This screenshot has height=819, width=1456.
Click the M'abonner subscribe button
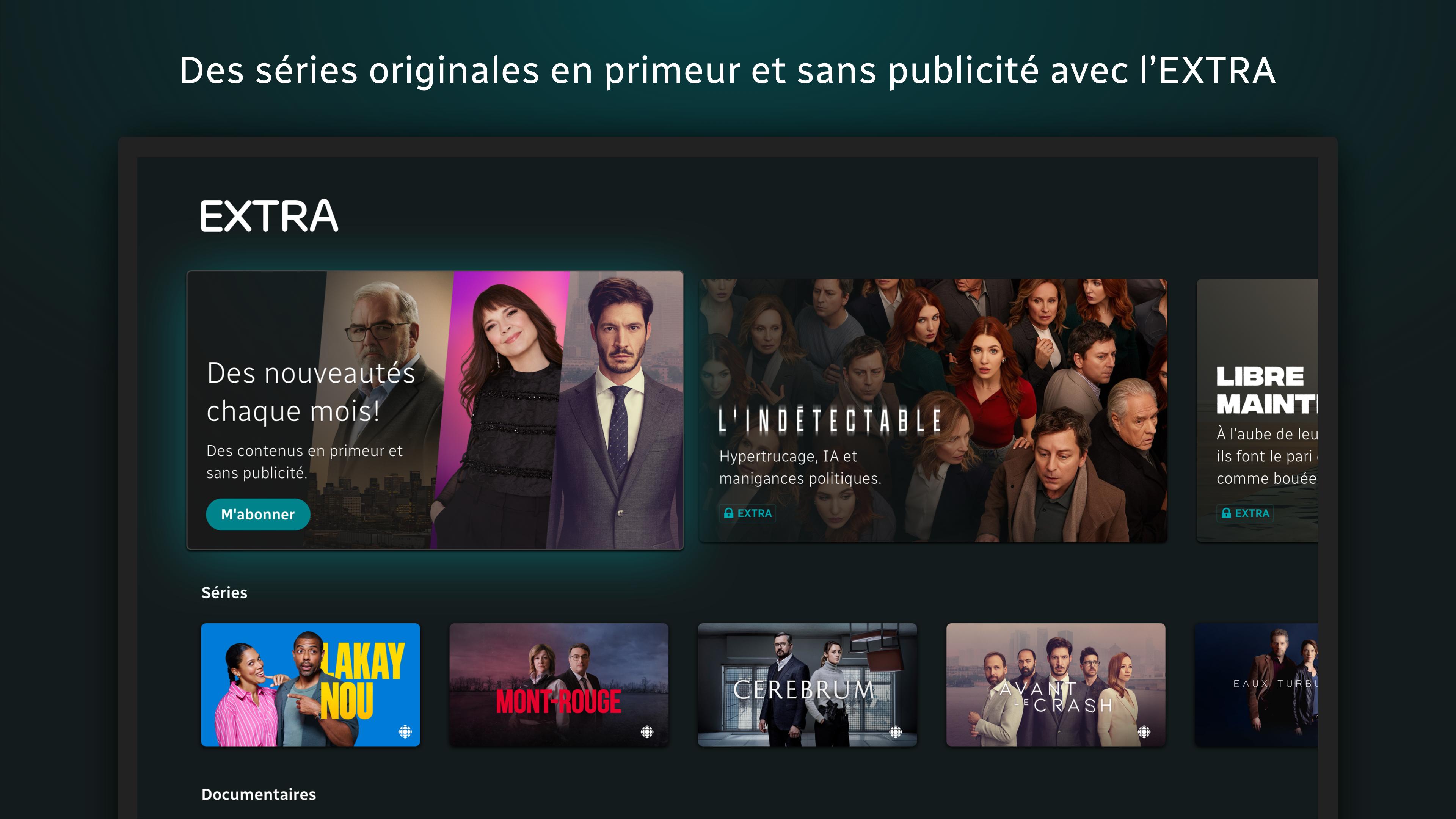258,515
